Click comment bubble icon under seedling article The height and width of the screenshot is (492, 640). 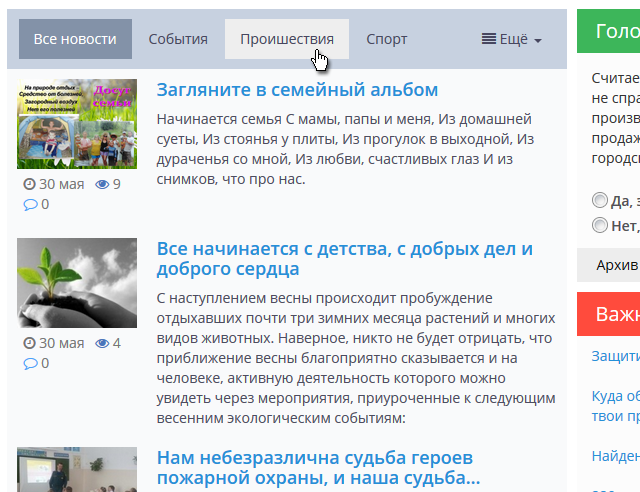pos(30,363)
